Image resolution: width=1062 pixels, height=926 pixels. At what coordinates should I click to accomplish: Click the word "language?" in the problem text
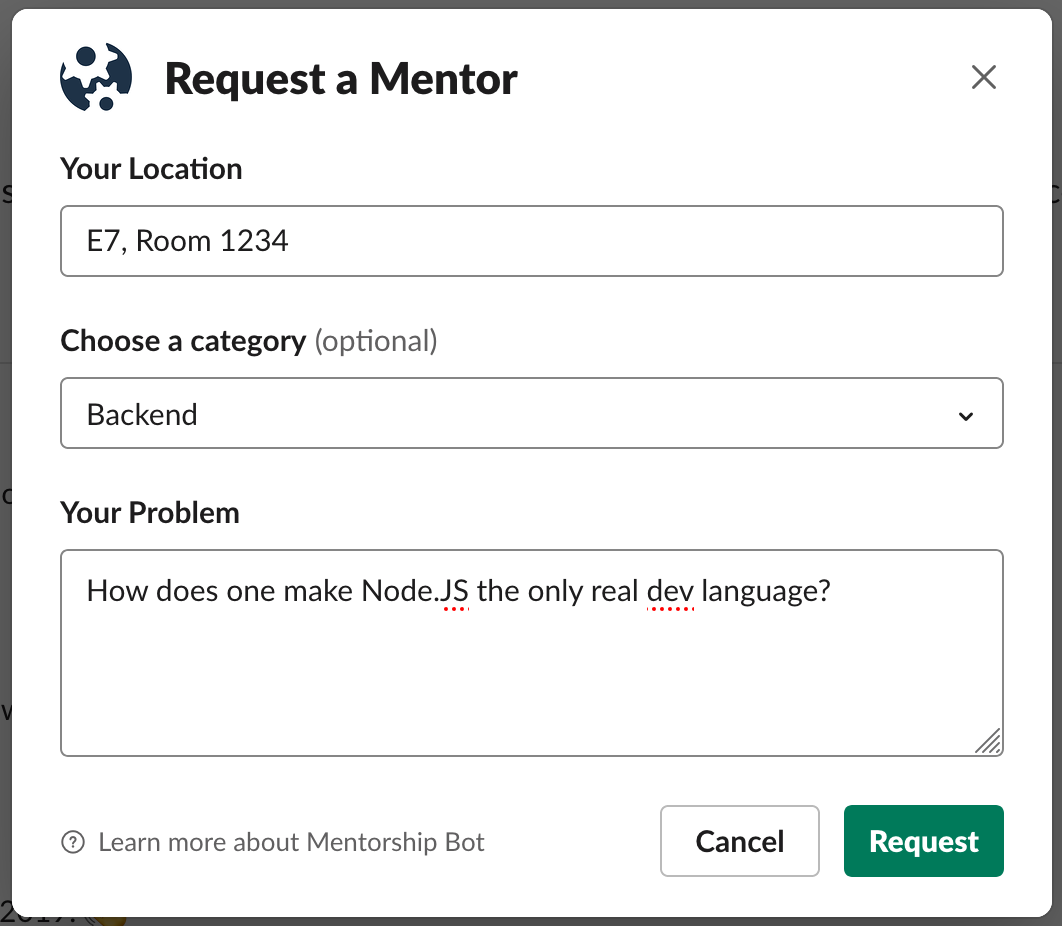tap(766, 591)
